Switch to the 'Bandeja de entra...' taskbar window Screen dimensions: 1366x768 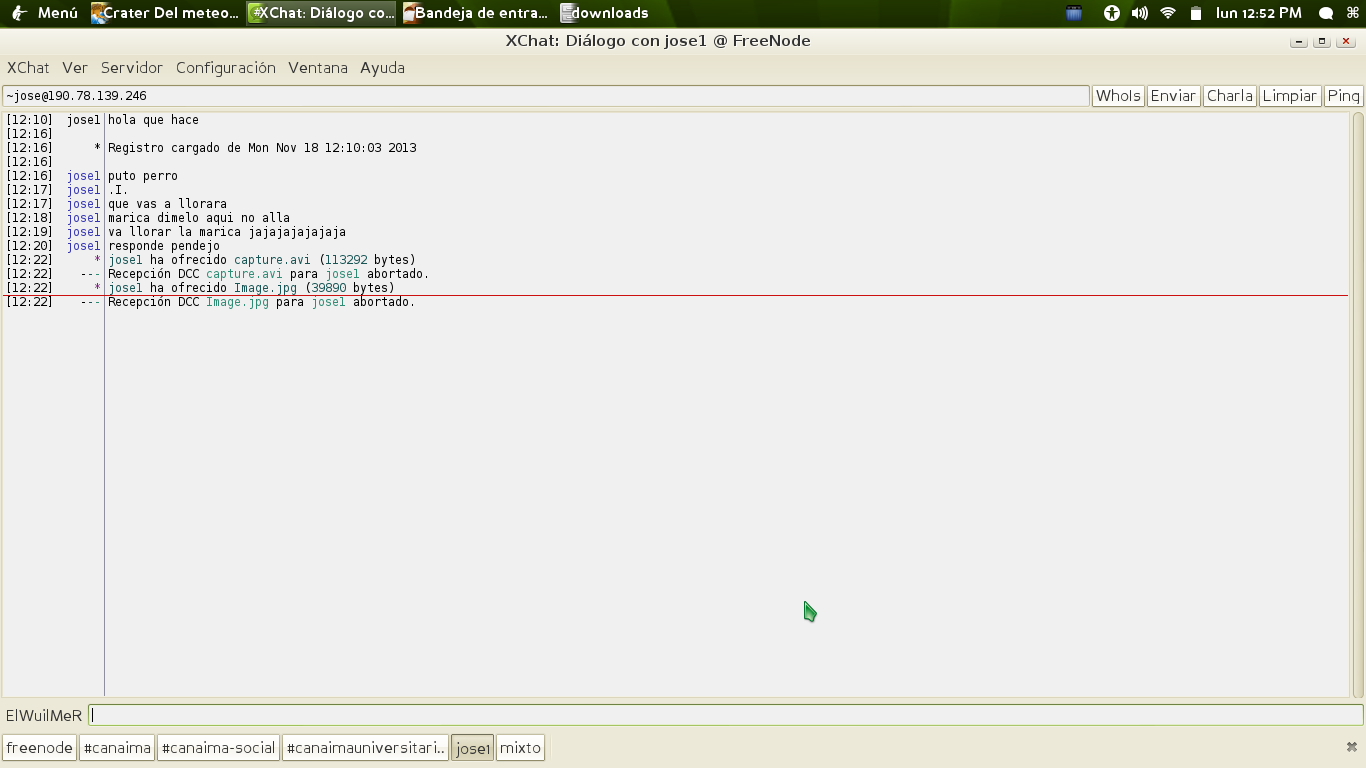tap(476, 13)
